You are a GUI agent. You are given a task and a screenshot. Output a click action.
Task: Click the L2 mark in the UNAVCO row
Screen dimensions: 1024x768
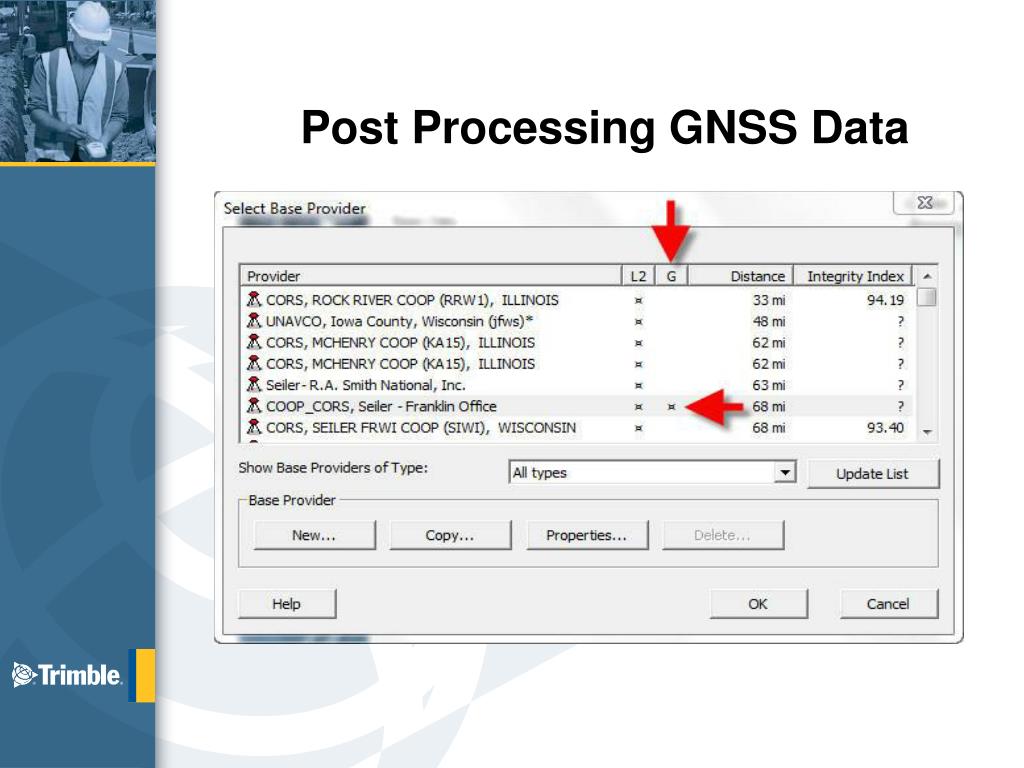[x=639, y=322]
